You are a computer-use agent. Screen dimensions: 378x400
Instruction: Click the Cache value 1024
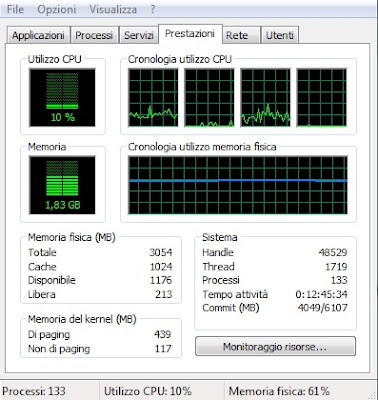pos(161,267)
